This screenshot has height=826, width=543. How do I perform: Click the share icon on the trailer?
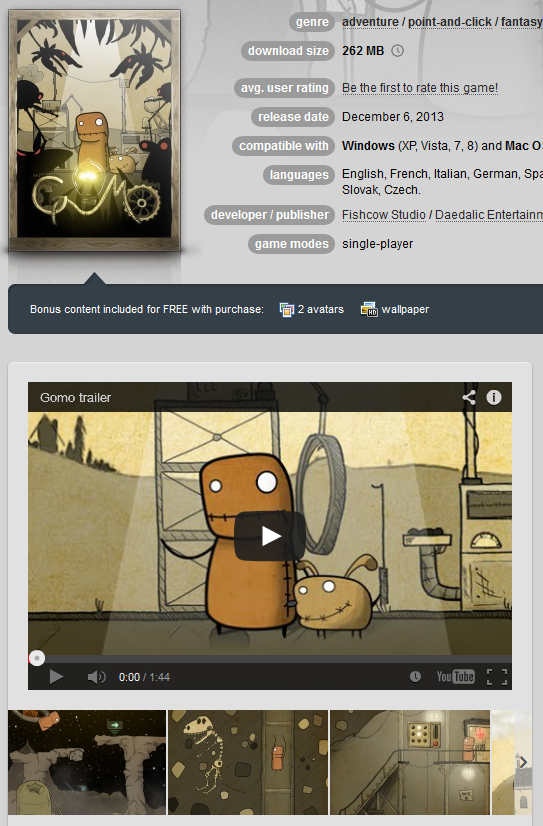point(469,397)
